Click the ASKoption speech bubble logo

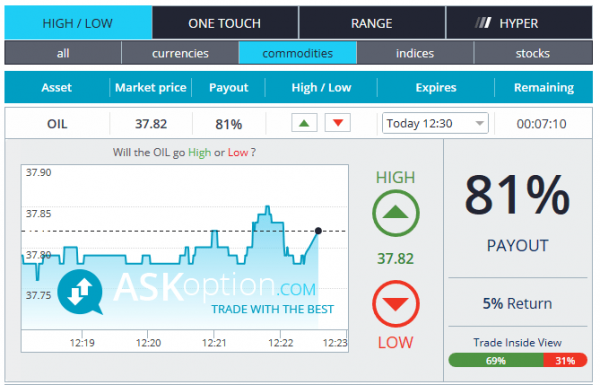click(x=80, y=292)
